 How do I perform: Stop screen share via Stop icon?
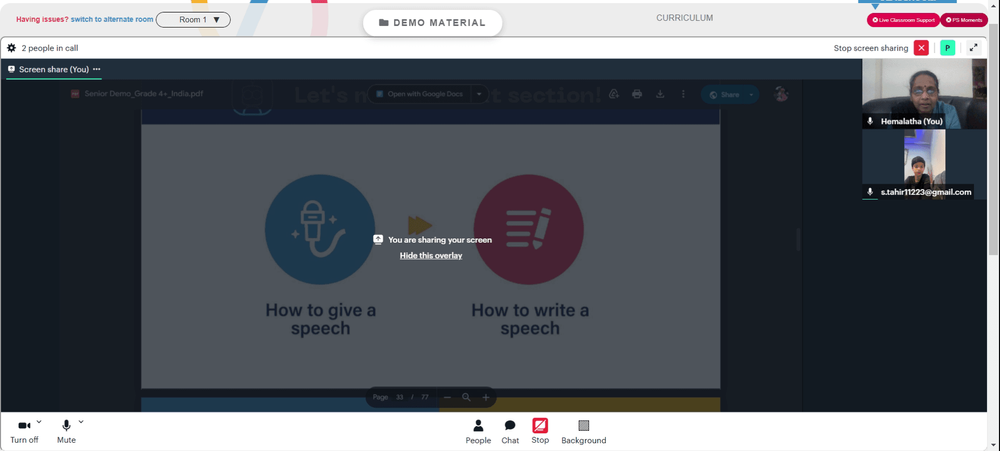point(540,432)
